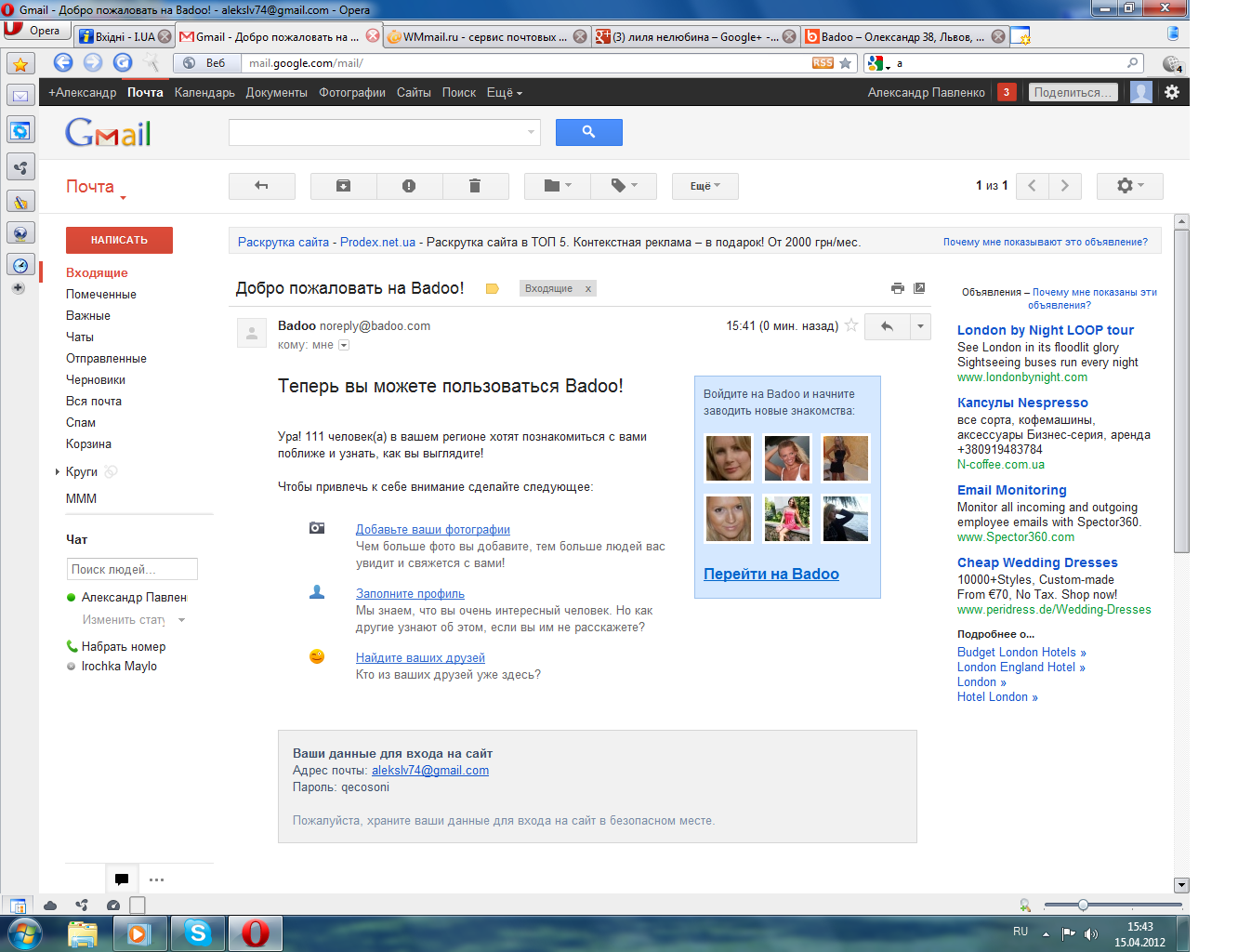The height and width of the screenshot is (952, 1238).
Task: Open Skype from the Windows taskbar
Action: 198,932
